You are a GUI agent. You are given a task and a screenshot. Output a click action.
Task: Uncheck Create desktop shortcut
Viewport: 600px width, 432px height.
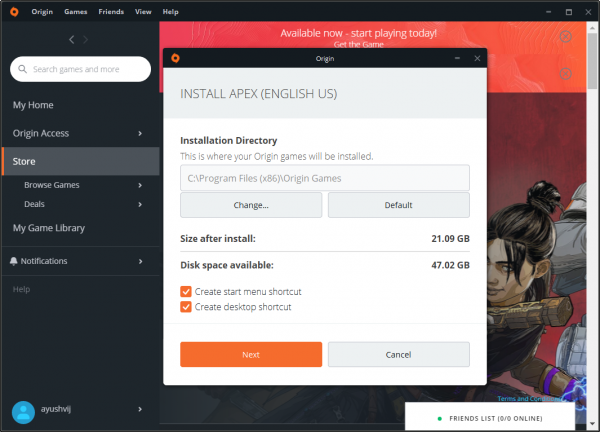click(186, 307)
